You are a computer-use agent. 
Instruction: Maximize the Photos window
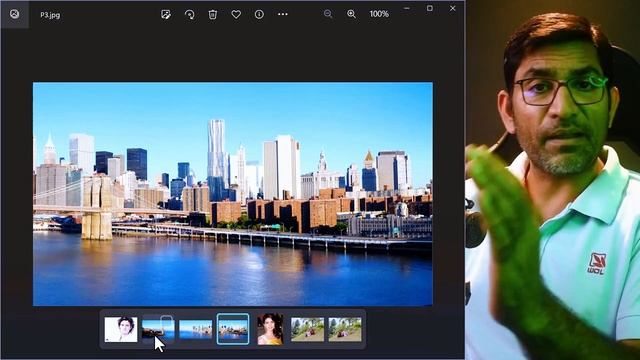click(430, 9)
